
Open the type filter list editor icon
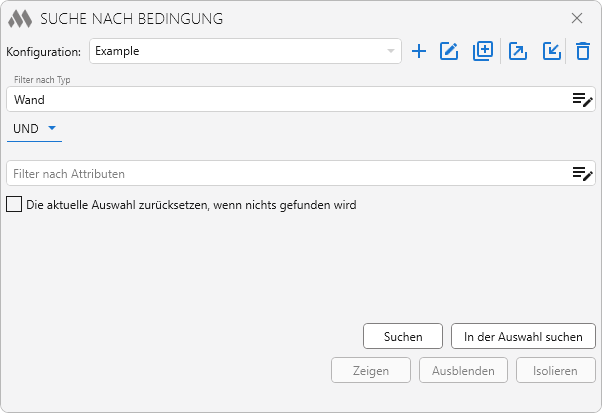(x=582, y=99)
